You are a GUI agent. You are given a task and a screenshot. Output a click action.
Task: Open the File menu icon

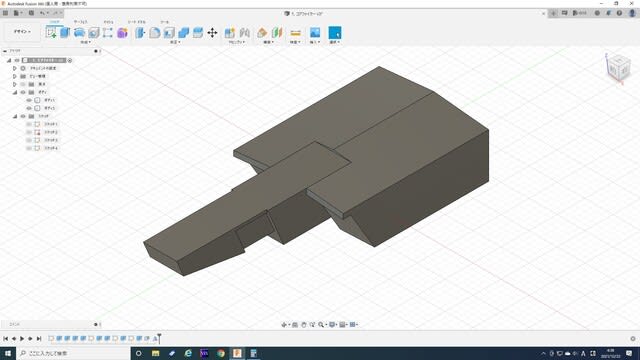[x=17, y=13]
